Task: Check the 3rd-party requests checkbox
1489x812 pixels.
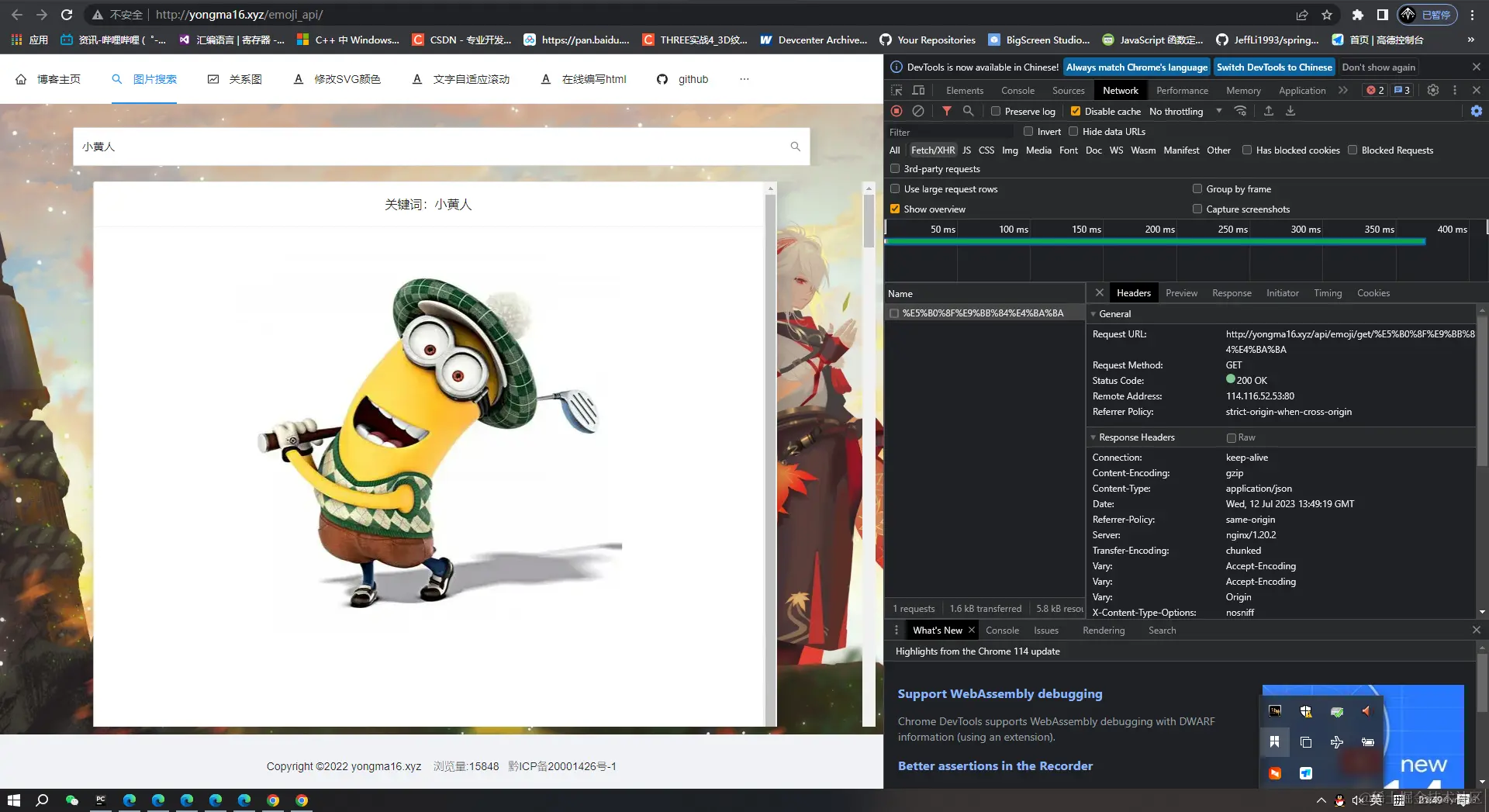Action: (895, 169)
